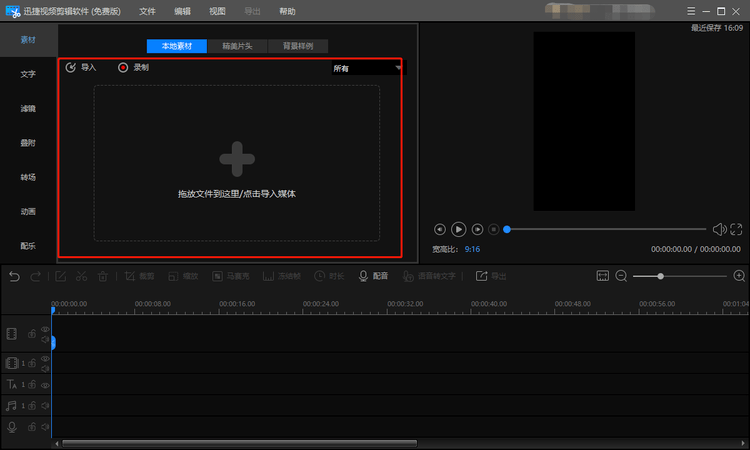Viewport: 750px width, 450px height.
Task: Toggle fullscreen preview icon
Action: 736,229
